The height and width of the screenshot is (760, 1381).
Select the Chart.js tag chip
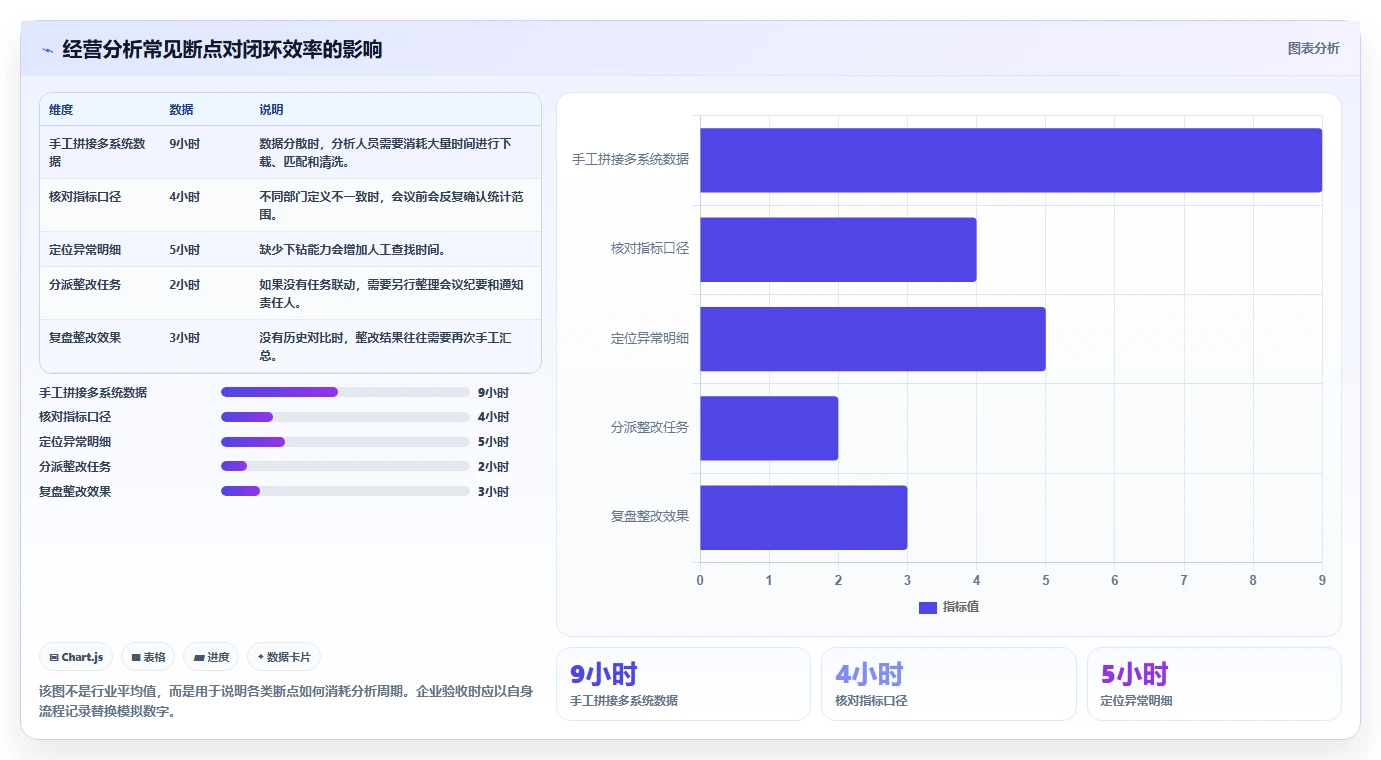point(76,657)
